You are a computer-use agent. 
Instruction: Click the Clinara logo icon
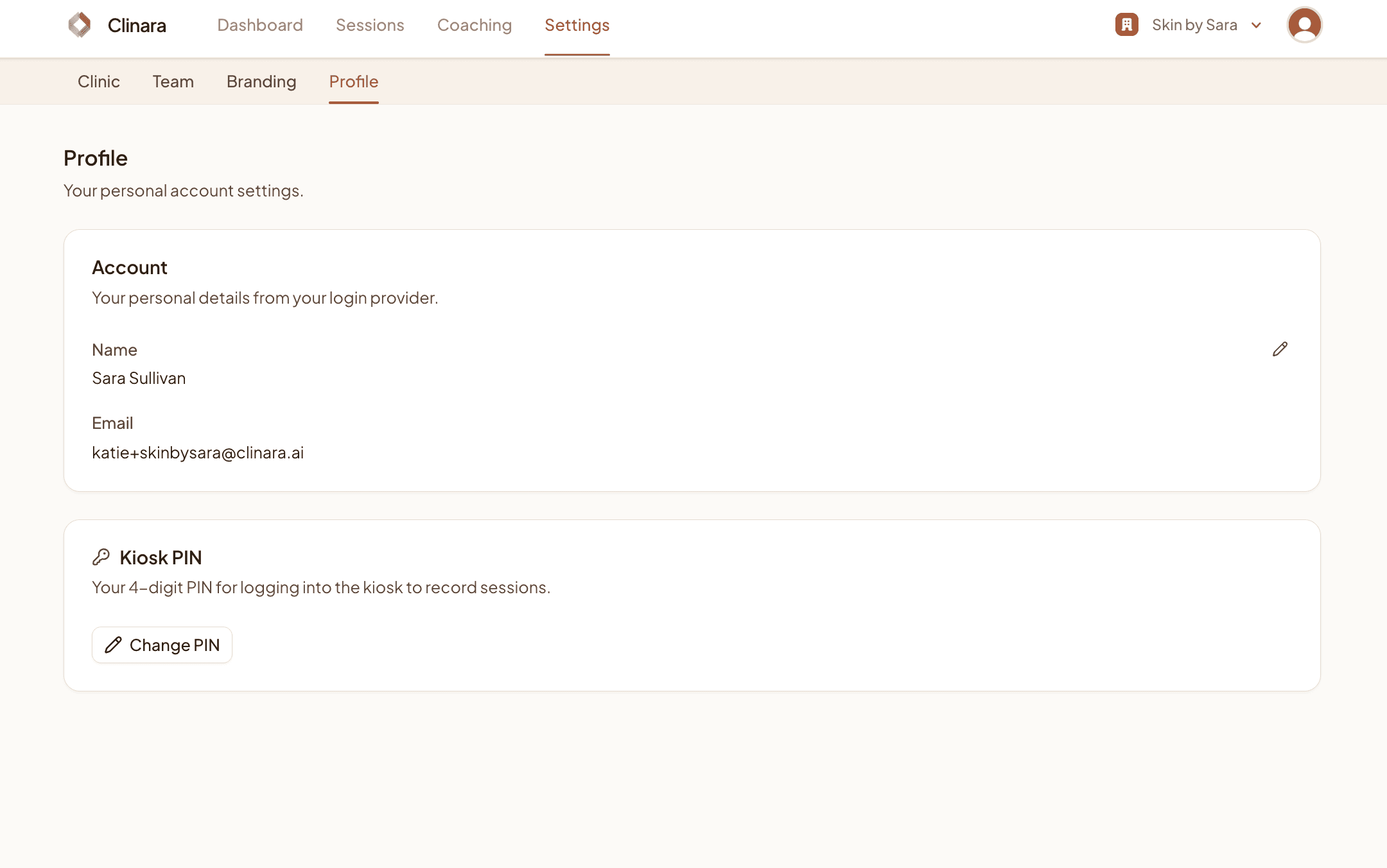(80, 25)
